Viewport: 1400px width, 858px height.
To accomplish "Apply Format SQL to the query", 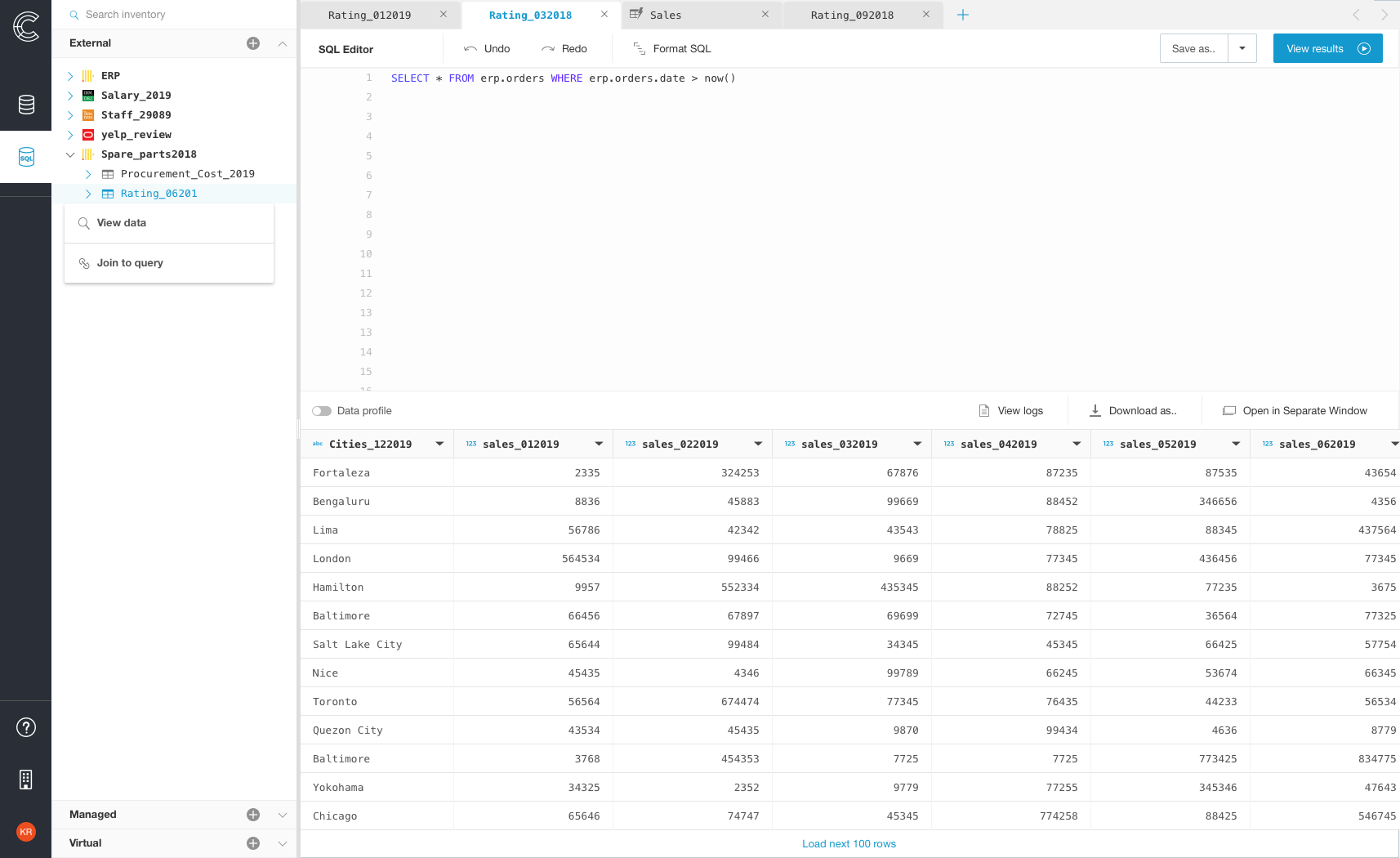I will tap(671, 48).
